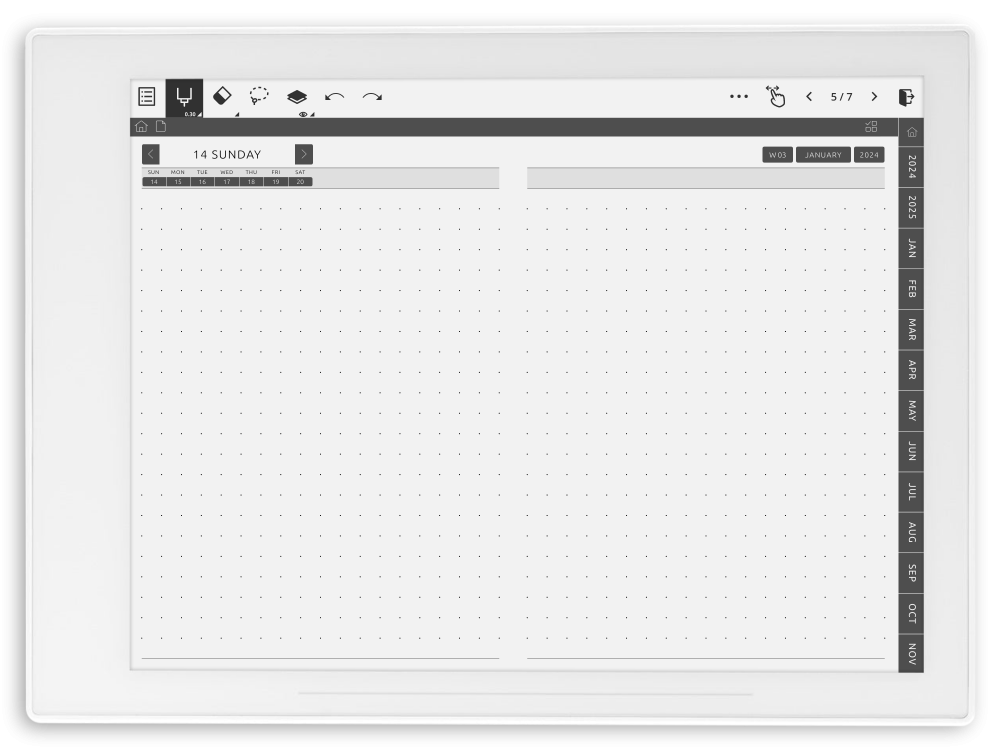Undo the last stroke
1000x750 pixels.
(334, 97)
